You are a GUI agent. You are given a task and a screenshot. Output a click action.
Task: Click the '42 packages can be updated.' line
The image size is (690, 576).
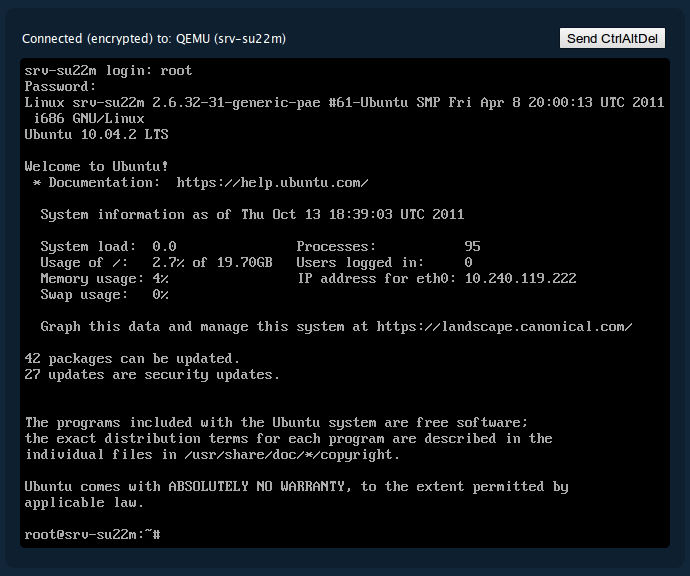click(132, 359)
